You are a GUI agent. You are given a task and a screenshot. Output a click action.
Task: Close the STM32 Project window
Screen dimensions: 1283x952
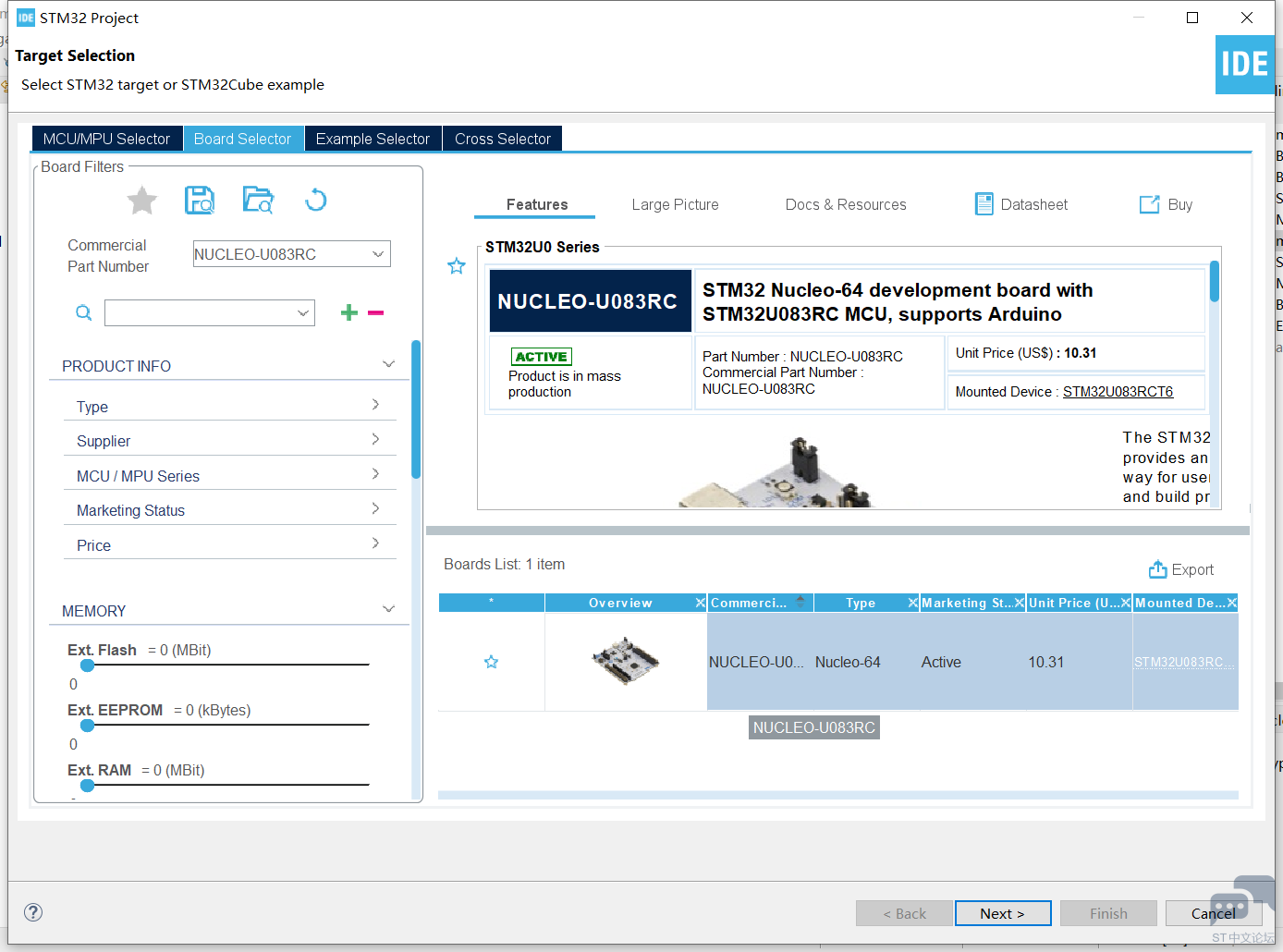(x=1247, y=18)
